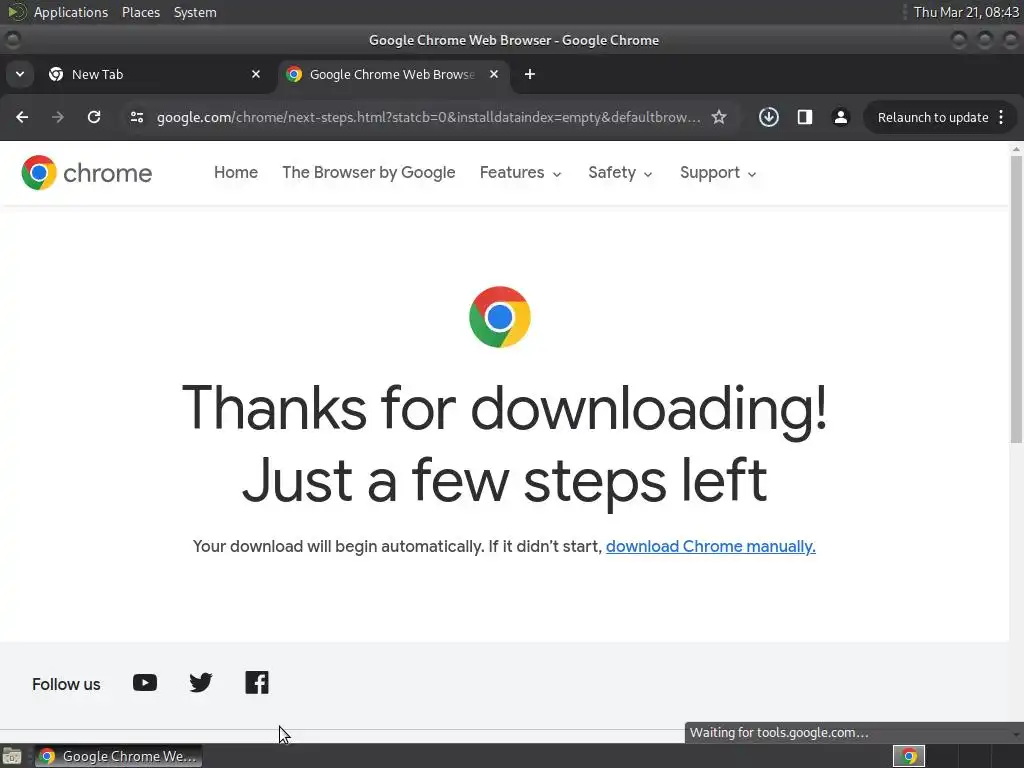Click the Thanks for downloading heading
This screenshot has width=1024, height=768.
[504, 444]
